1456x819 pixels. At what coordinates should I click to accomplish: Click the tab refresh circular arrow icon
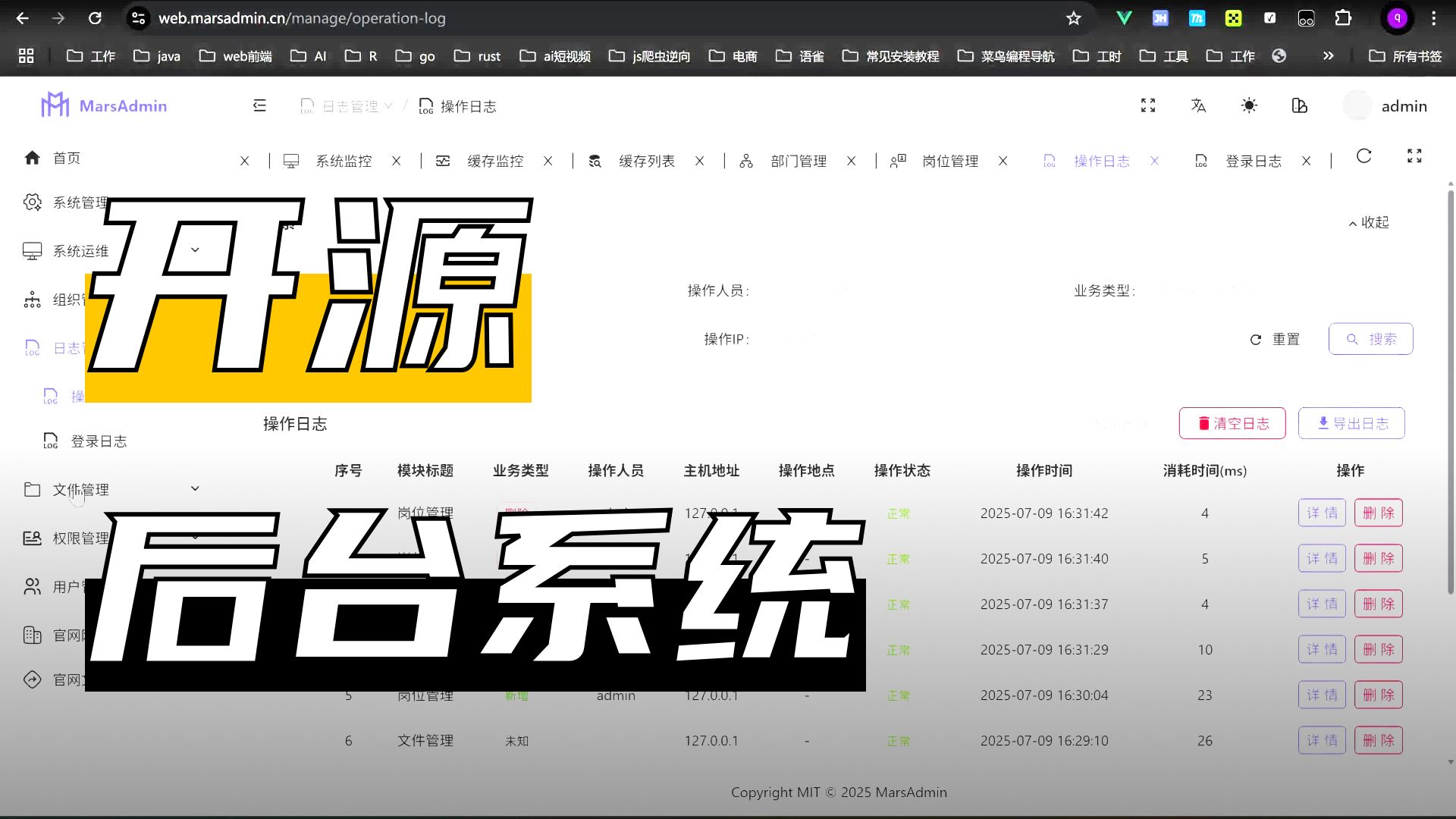1363,156
